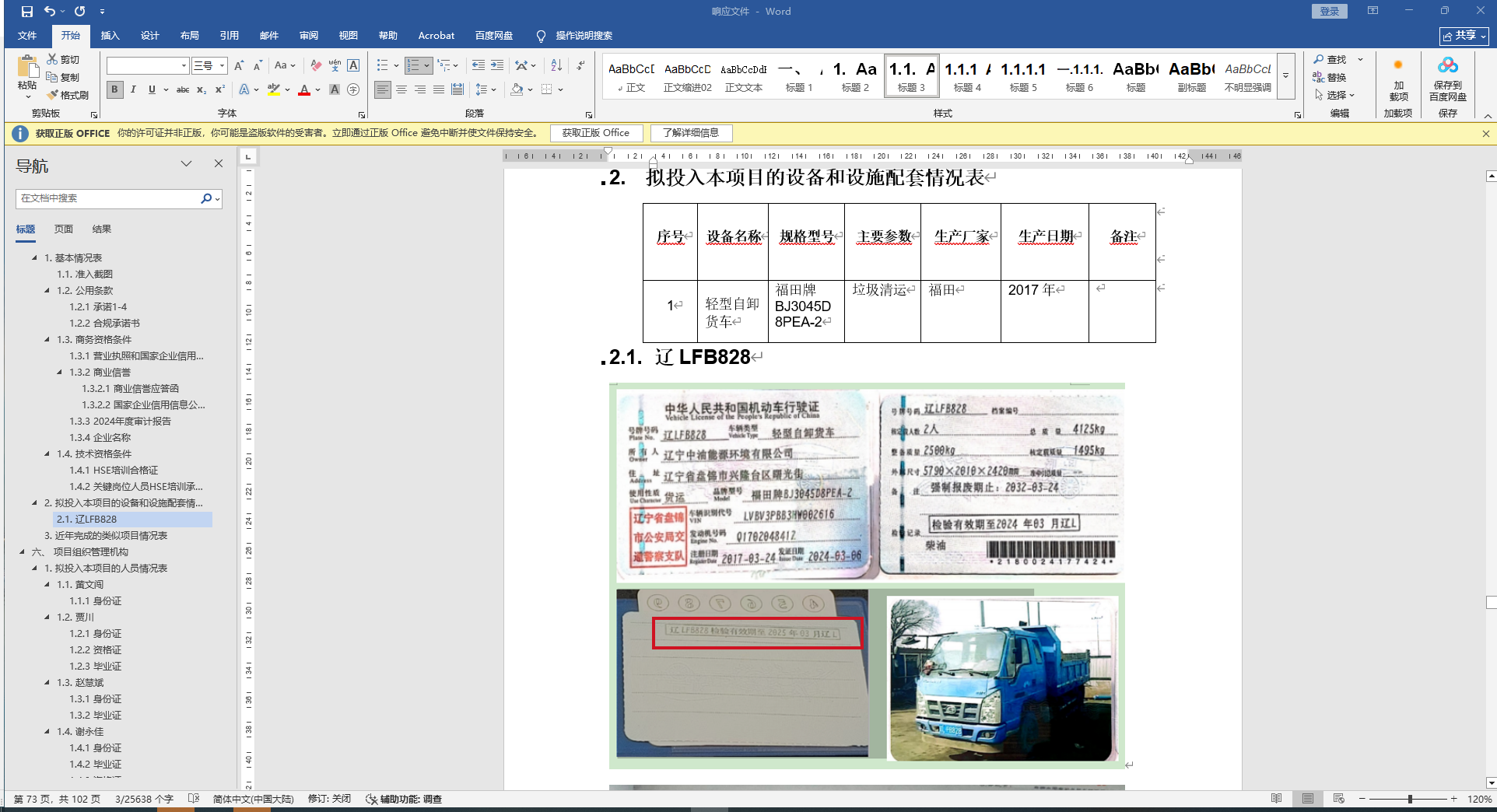Click the navigation search input field

108,198
